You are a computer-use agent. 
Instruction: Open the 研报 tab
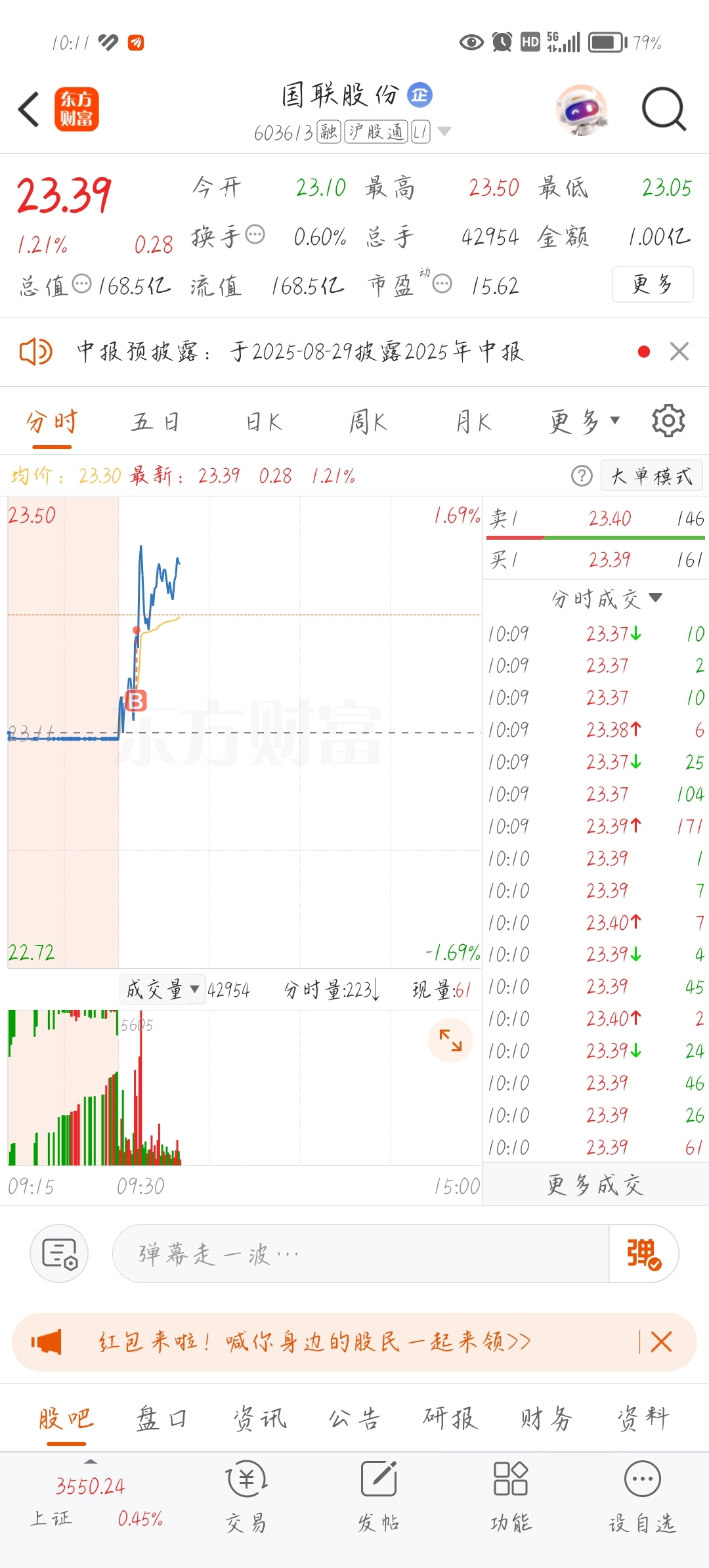tap(450, 1418)
